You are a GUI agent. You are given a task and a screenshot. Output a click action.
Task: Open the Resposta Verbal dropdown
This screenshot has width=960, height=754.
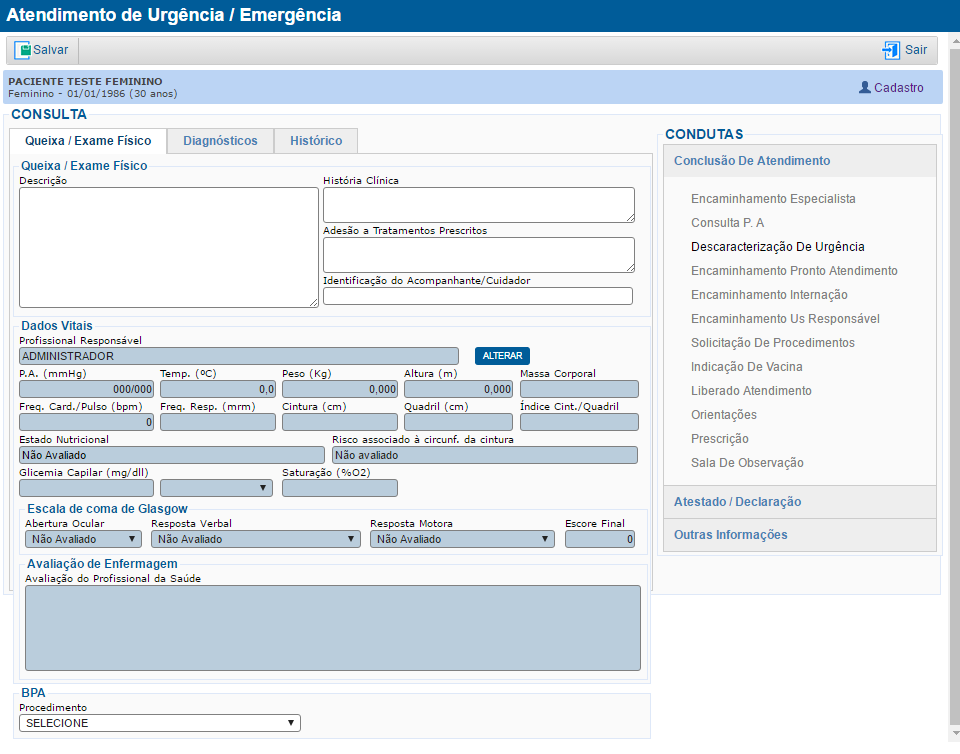(254, 538)
